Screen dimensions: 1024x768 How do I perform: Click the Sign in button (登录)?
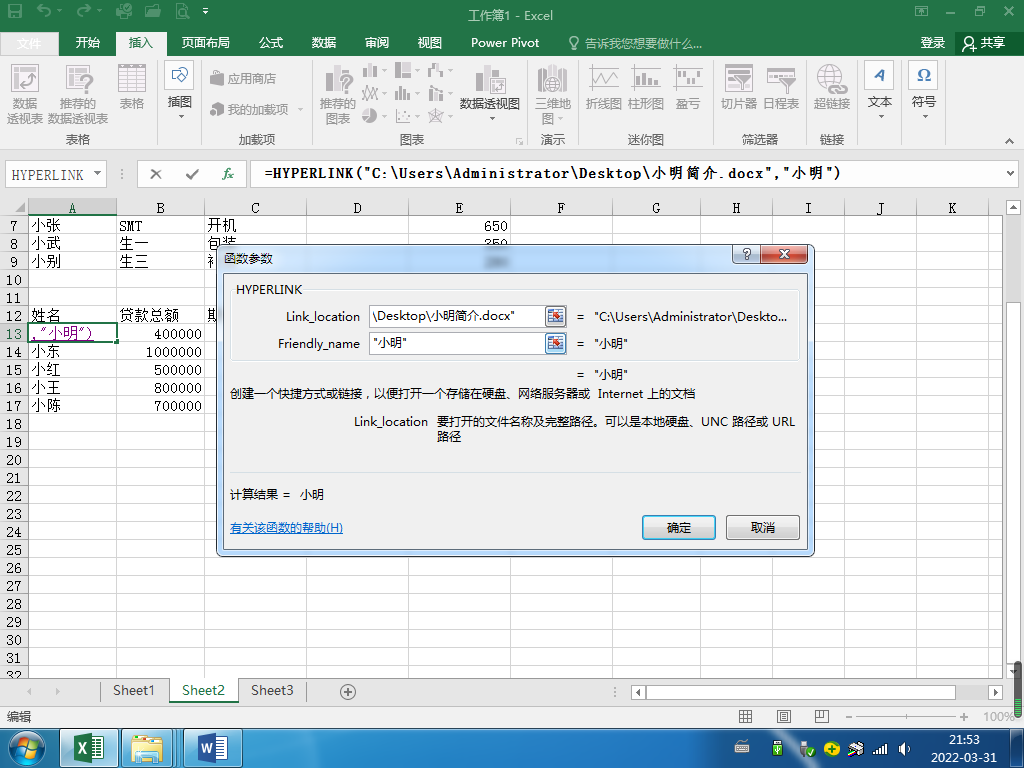[933, 43]
